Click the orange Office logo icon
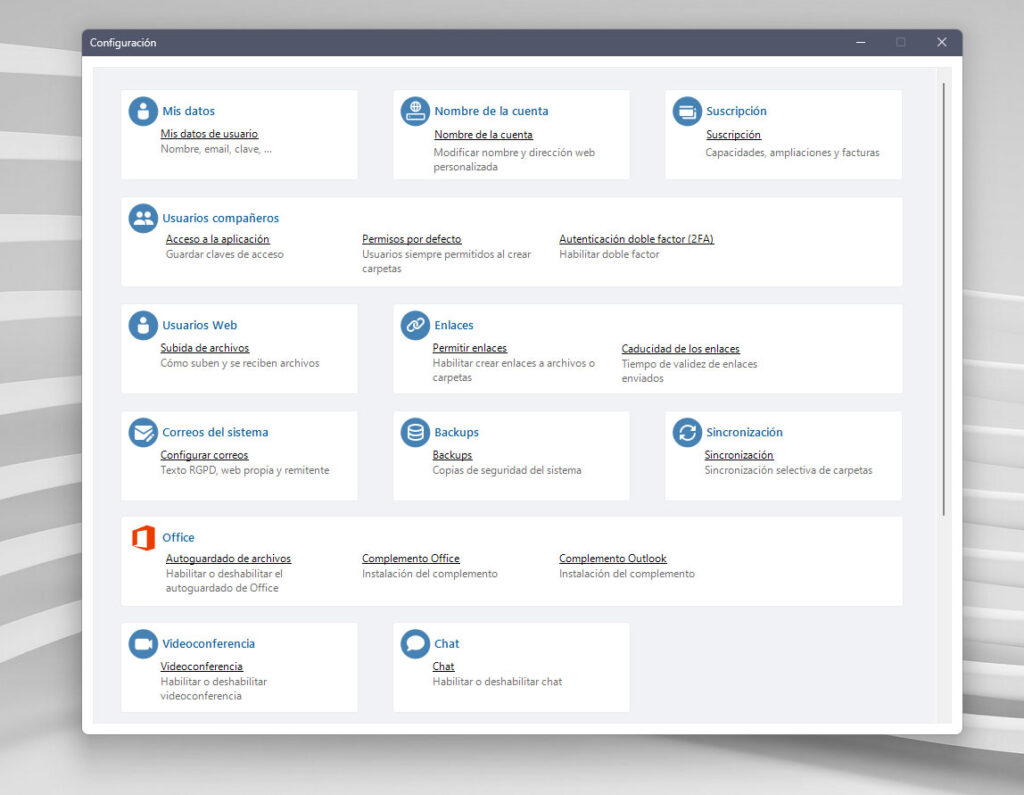This screenshot has width=1024, height=795. pyautogui.click(x=143, y=538)
